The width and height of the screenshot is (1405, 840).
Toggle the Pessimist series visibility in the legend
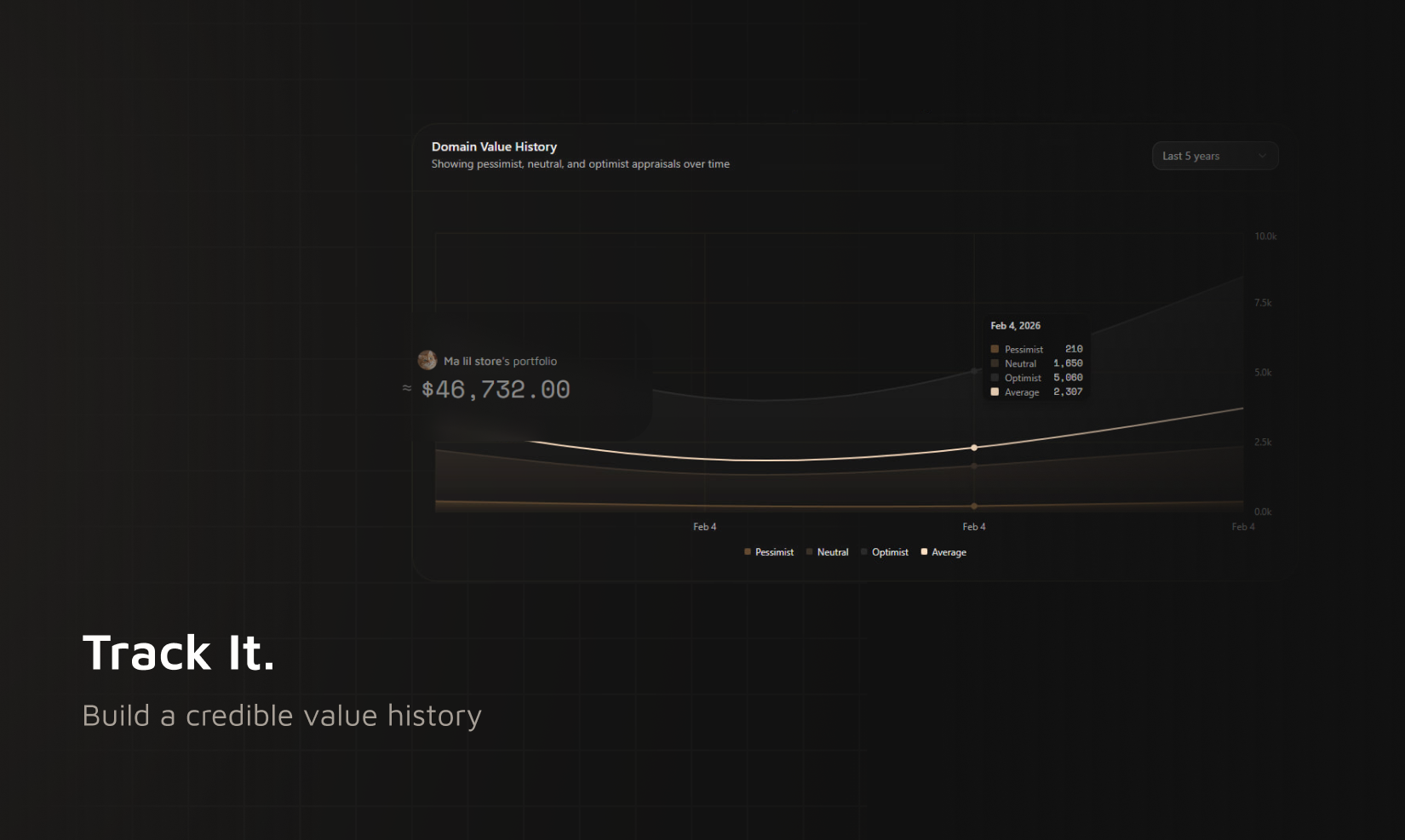tap(767, 551)
